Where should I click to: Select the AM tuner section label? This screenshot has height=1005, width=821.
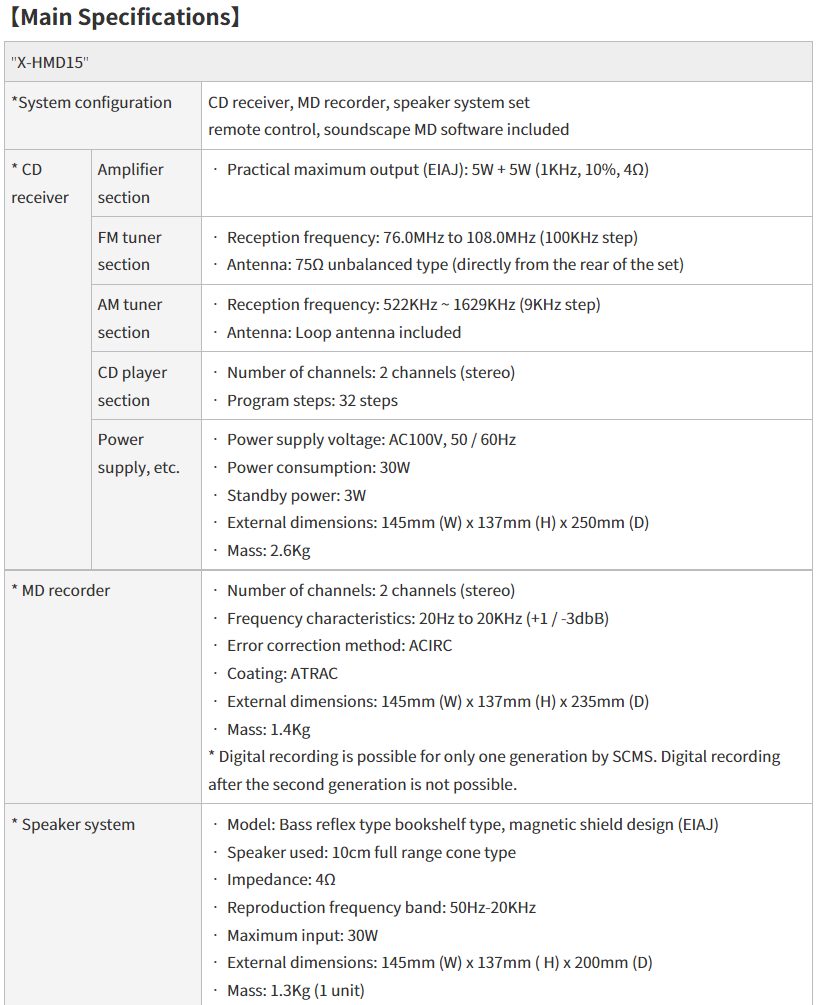(129, 319)
